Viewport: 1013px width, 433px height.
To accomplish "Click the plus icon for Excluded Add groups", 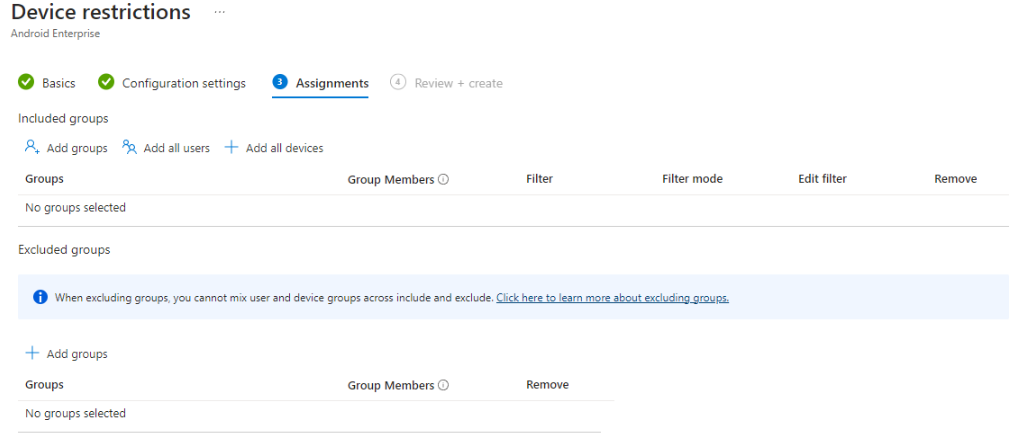I will point(33,353).
